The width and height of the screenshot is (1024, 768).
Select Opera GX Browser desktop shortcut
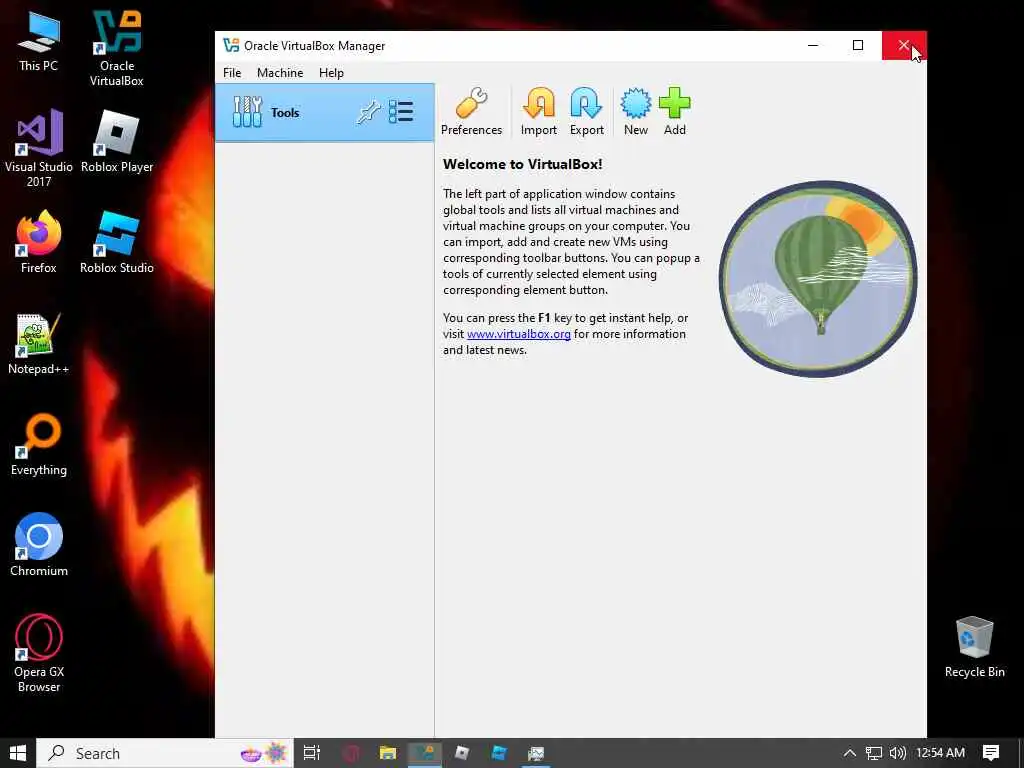pyautogui.click(x=39, y=653)
